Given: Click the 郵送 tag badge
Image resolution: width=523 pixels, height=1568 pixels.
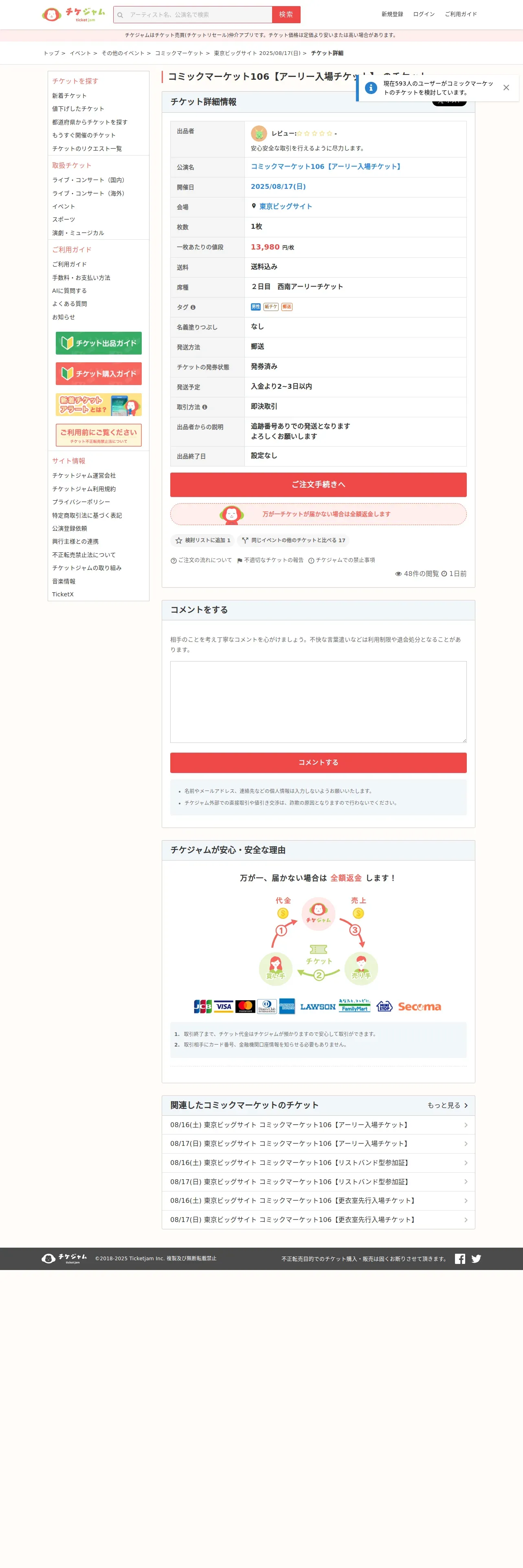Looking at the screenshot, I should click(x=287, y=307).
